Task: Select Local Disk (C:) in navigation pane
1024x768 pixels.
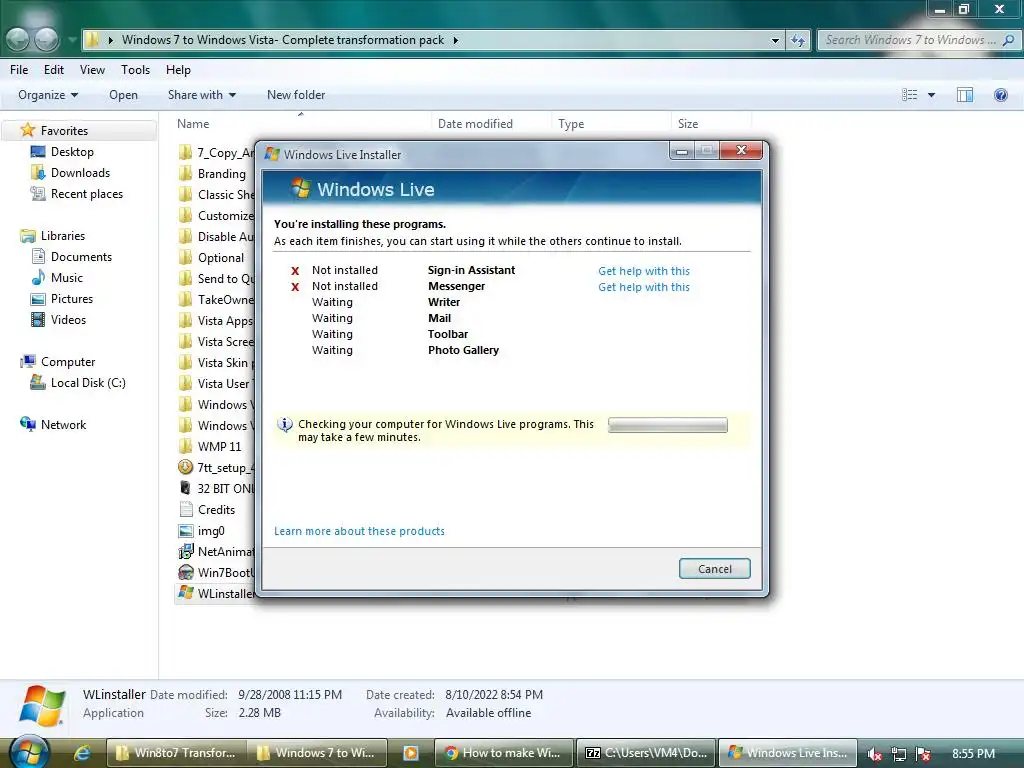Action: tap(88, 383)
